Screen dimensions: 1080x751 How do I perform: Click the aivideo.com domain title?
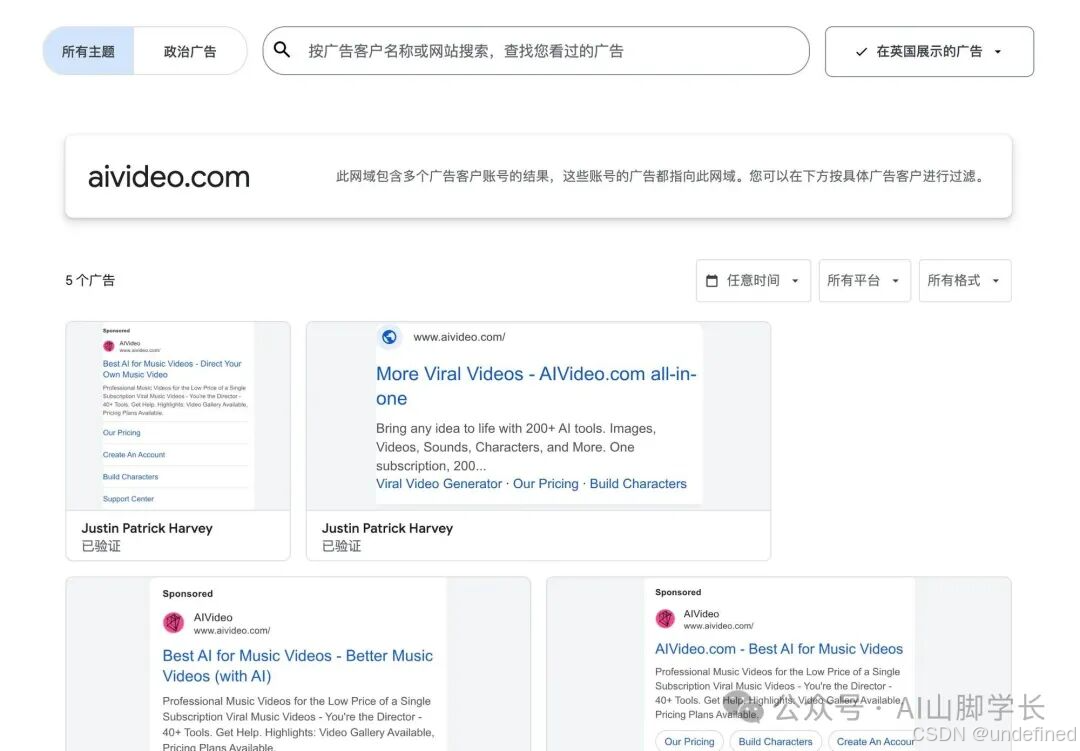pyautogui.click(x=169, y=177)
